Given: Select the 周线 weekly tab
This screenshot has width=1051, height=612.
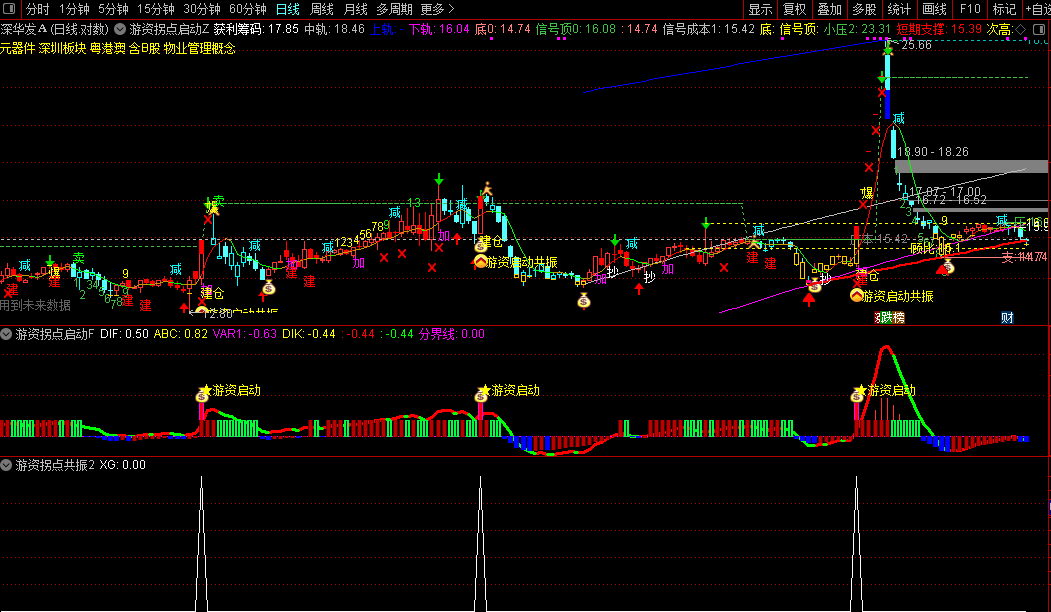Looking at the screenshot, I should [x=322, y=9].
